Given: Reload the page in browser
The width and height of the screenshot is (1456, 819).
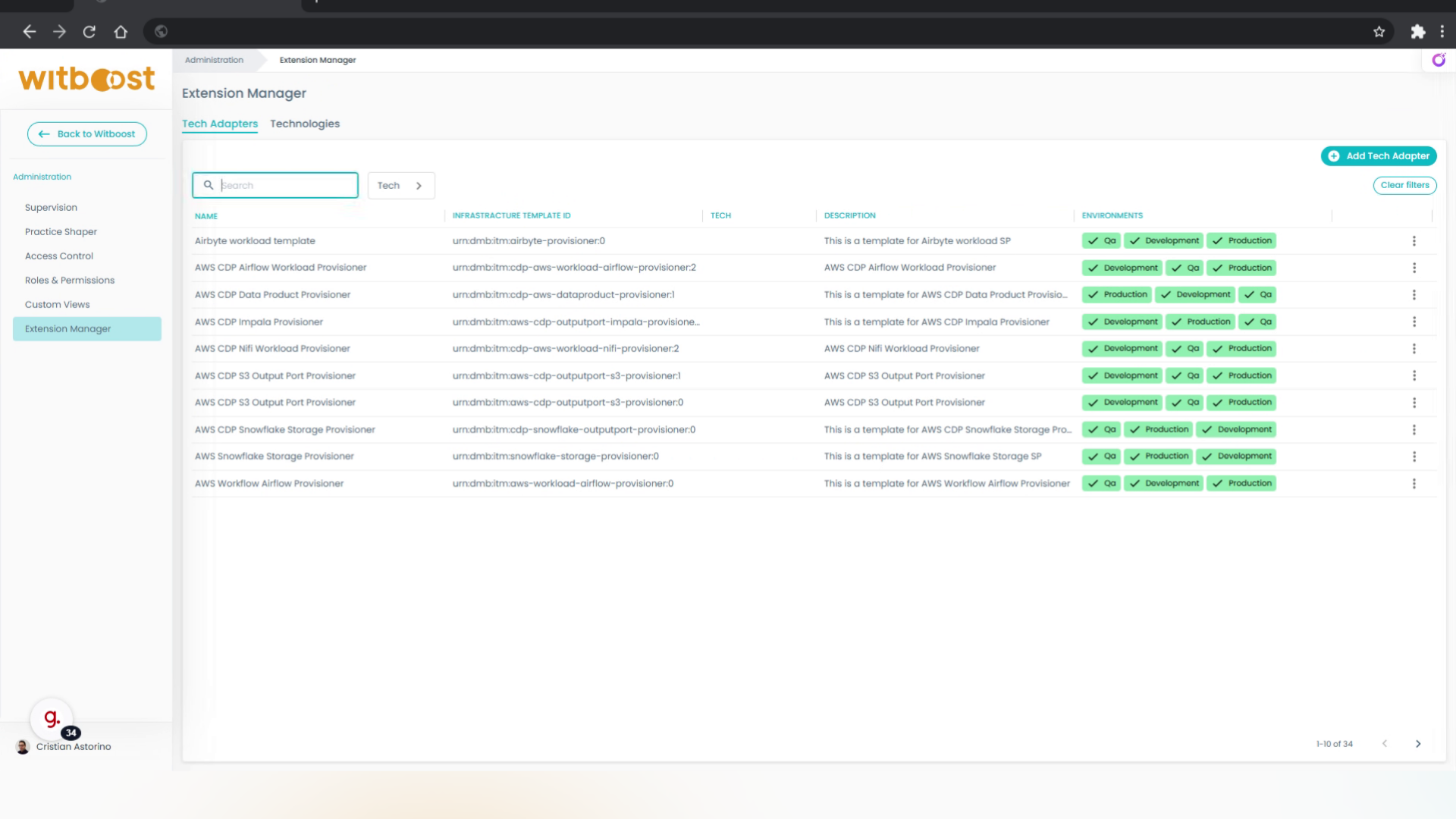Looking at the screenshot, I should click(89, 32).
